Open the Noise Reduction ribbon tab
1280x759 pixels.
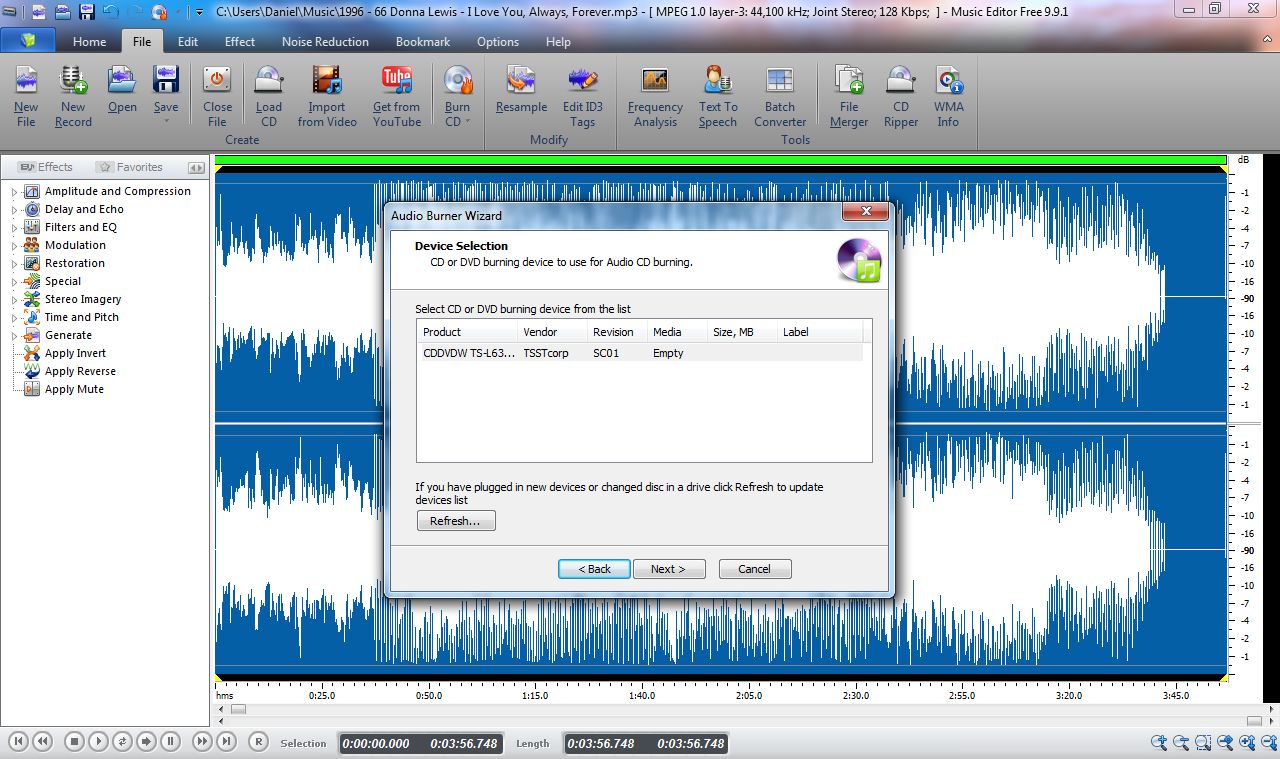pos(325,42)
